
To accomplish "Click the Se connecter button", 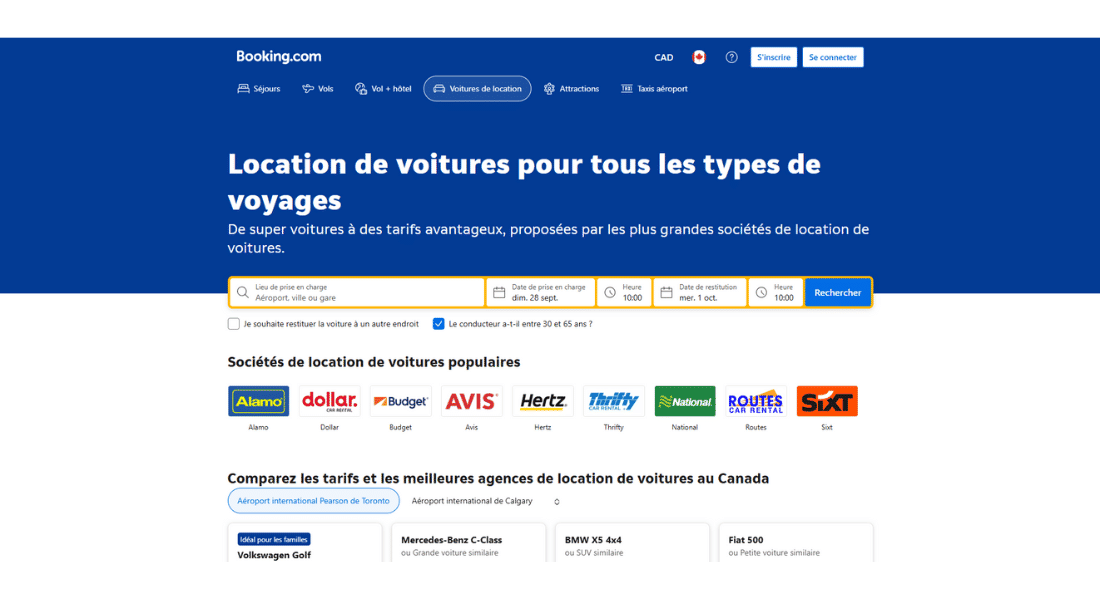I will click(x=832, y=57).
